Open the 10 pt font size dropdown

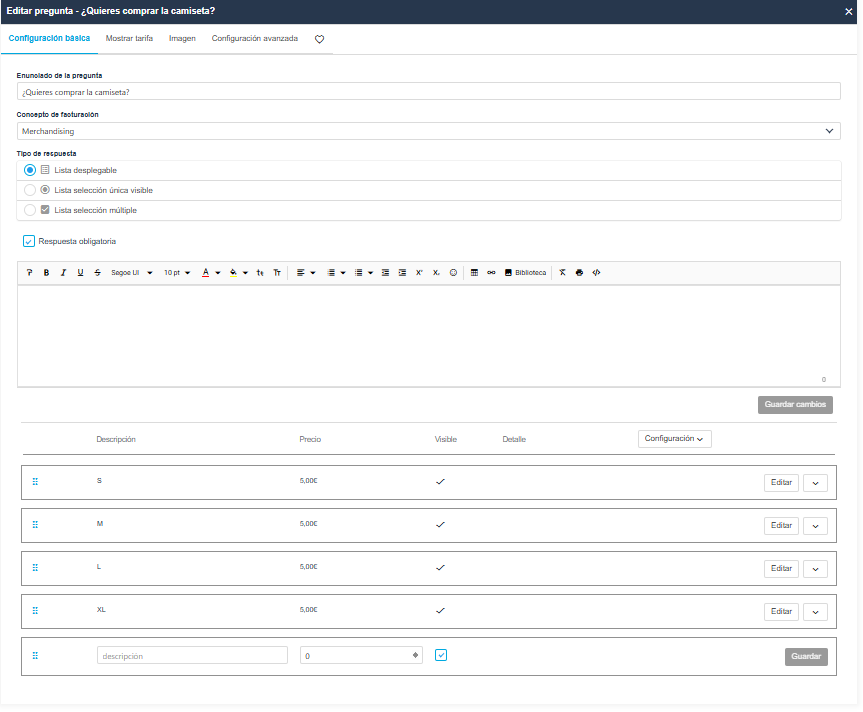pyautogui.click(x=177, y=273)
